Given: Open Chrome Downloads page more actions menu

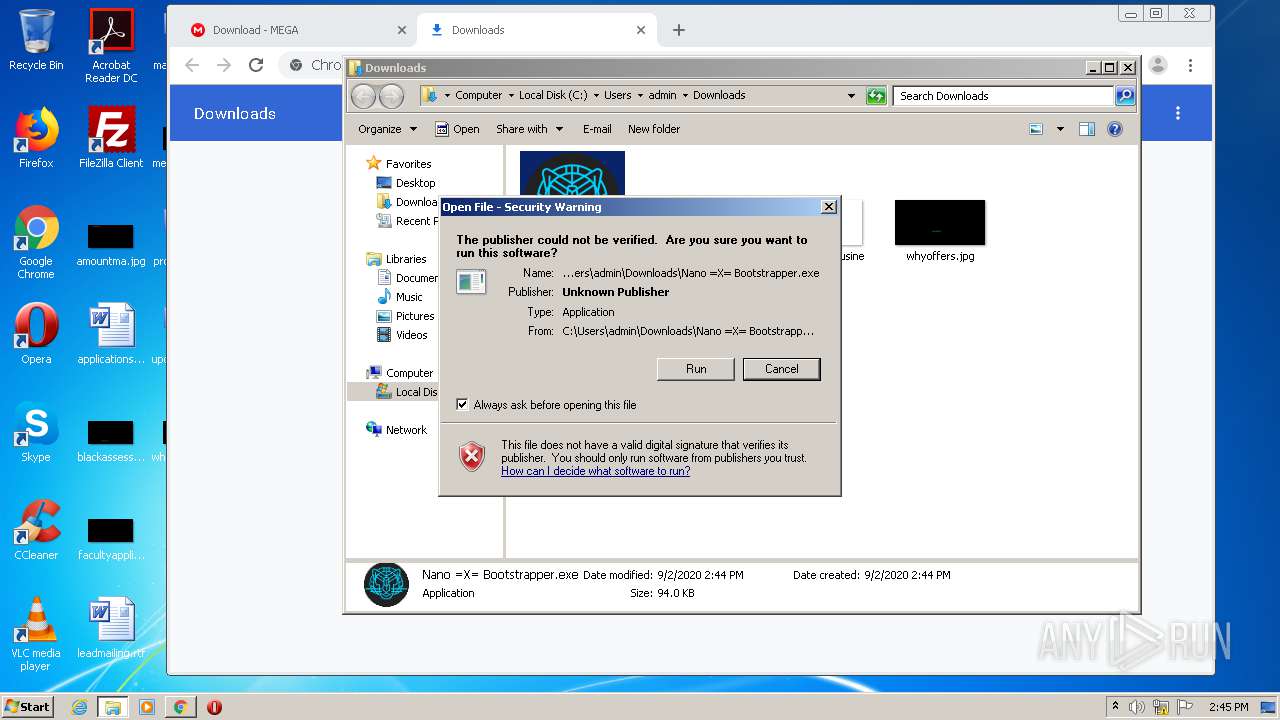Looking at the screenshot, I should pyautogui.click(x=1177, y=113).
